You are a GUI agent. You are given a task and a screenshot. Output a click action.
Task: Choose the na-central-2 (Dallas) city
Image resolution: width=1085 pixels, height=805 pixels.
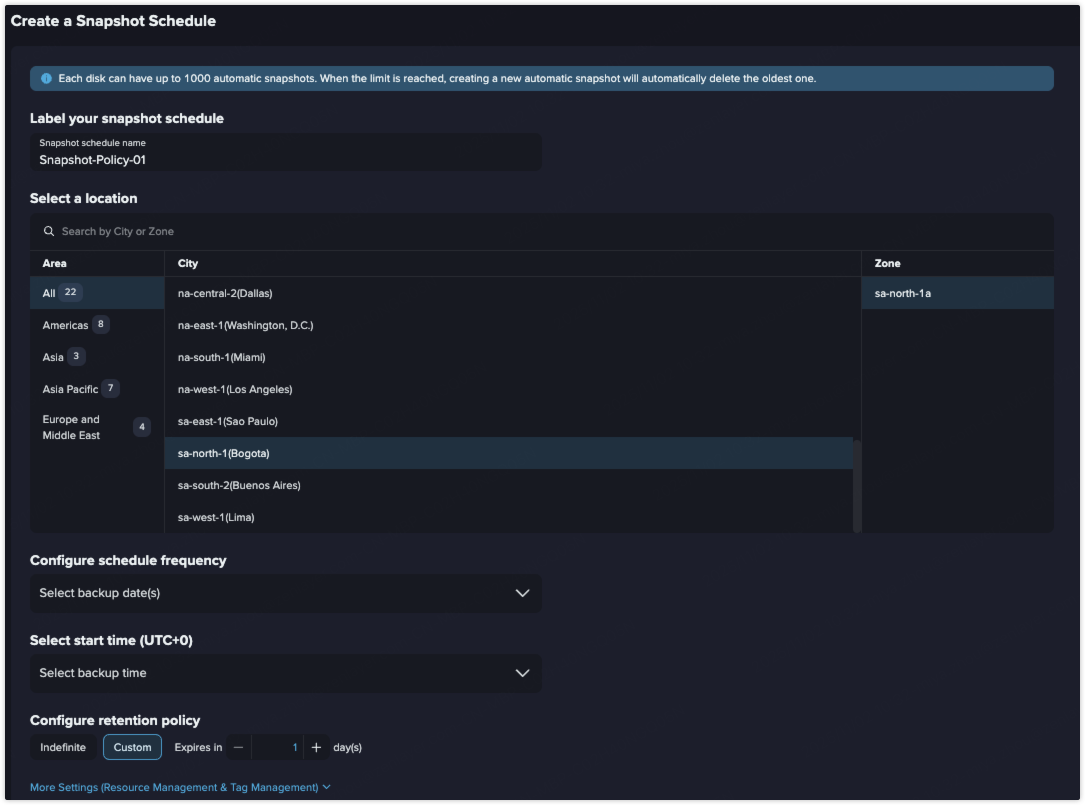tap(225, 293)
